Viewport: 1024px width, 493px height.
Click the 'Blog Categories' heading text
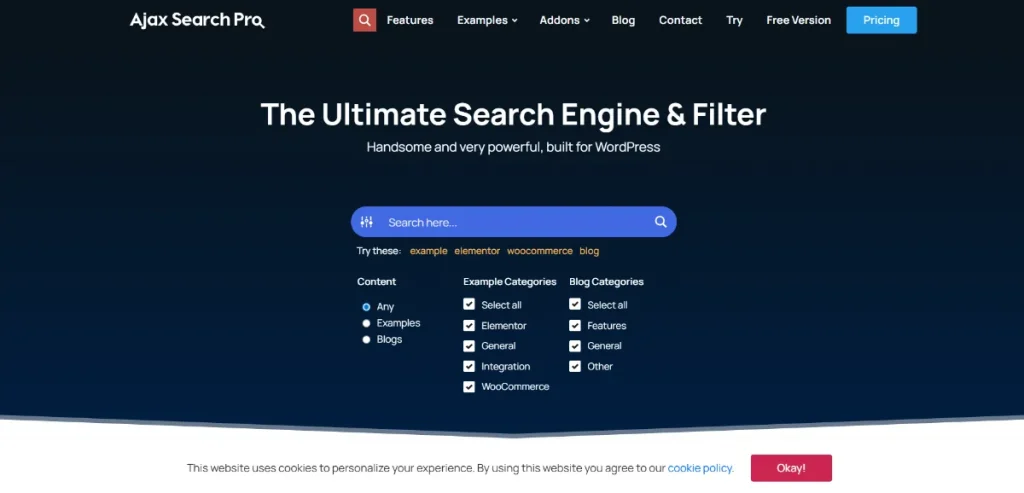point(606,281)
